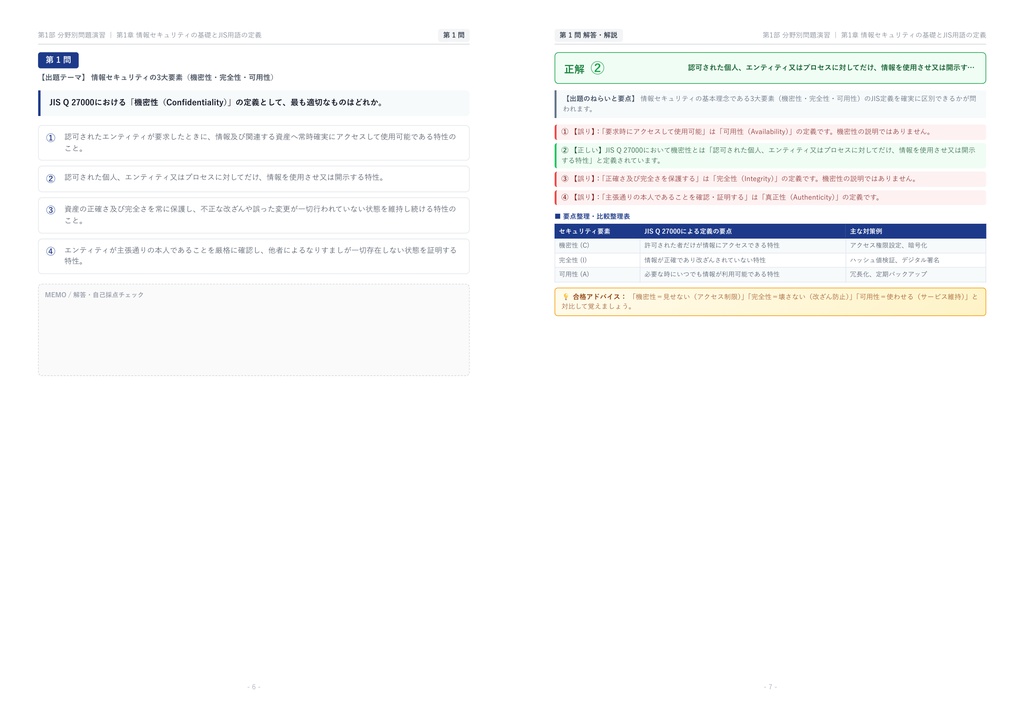1024x724 pixels.
Task: Click the square bullet before 要点整理・比較整理表
Action: pyautogui.click(x=558, y=216)
